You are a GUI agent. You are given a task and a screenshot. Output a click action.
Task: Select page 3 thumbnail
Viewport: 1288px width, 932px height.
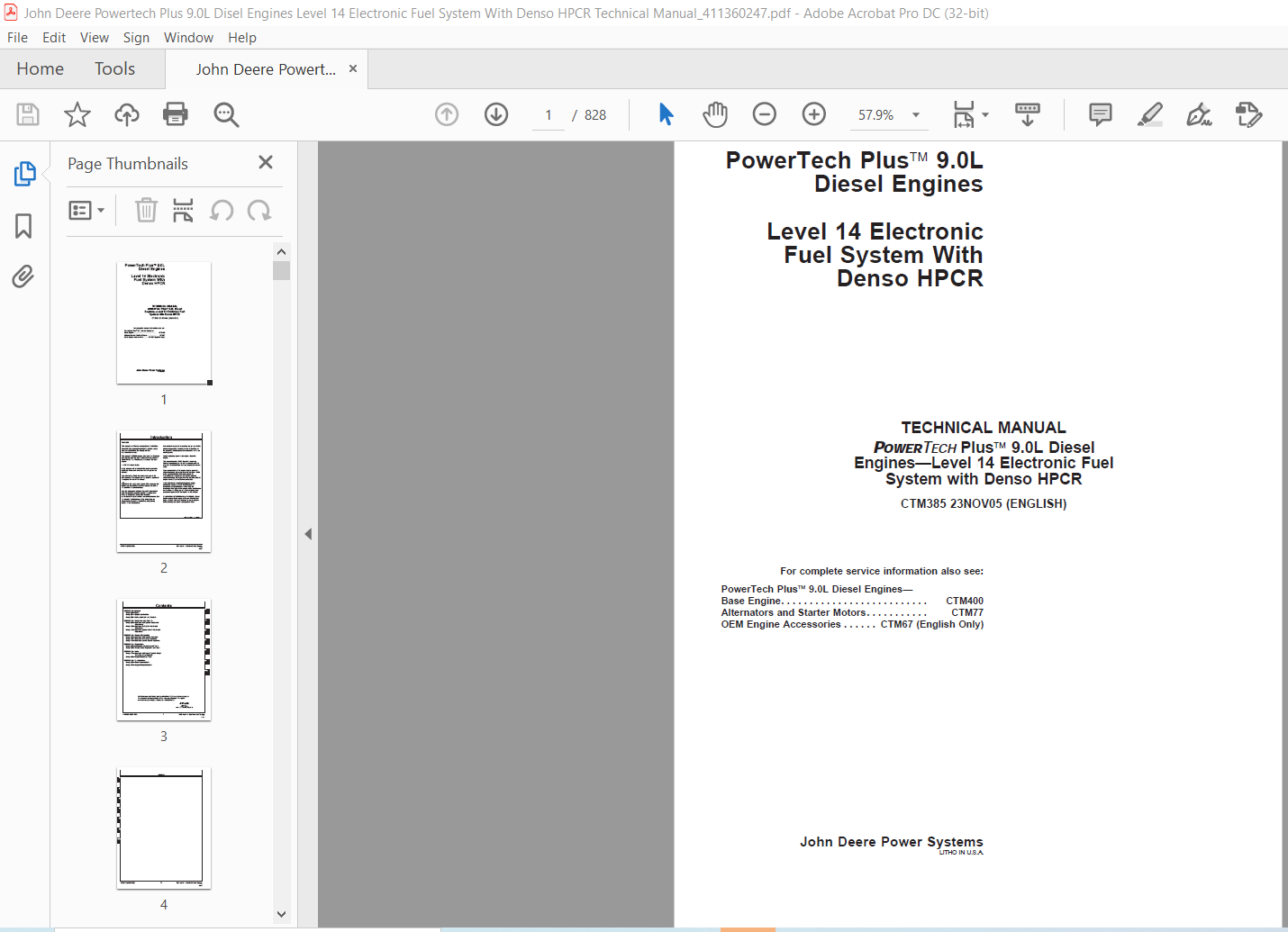click(x=164, y=660)
